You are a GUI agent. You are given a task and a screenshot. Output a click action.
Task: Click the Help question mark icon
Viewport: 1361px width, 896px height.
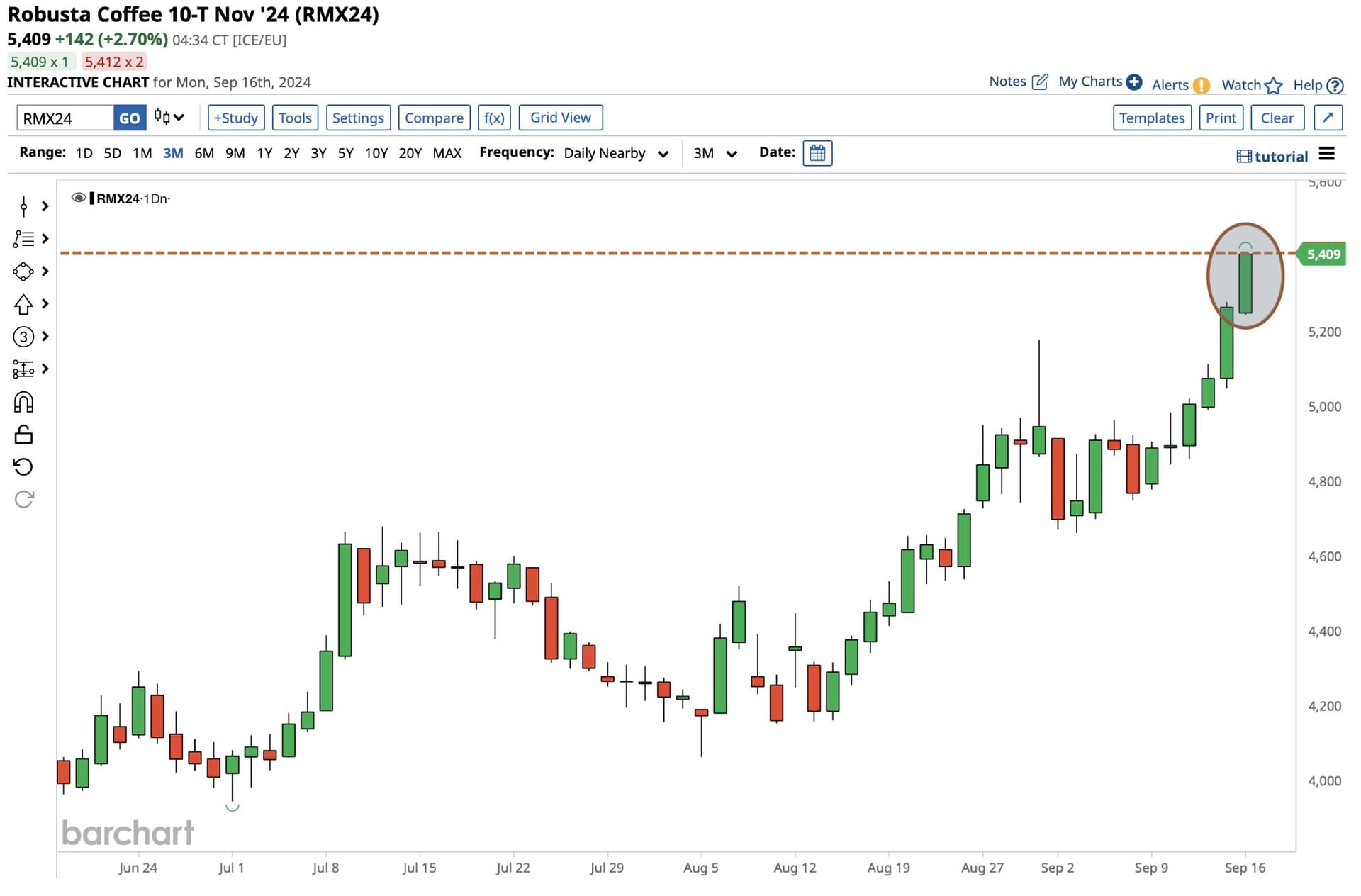pos(1335,86)
